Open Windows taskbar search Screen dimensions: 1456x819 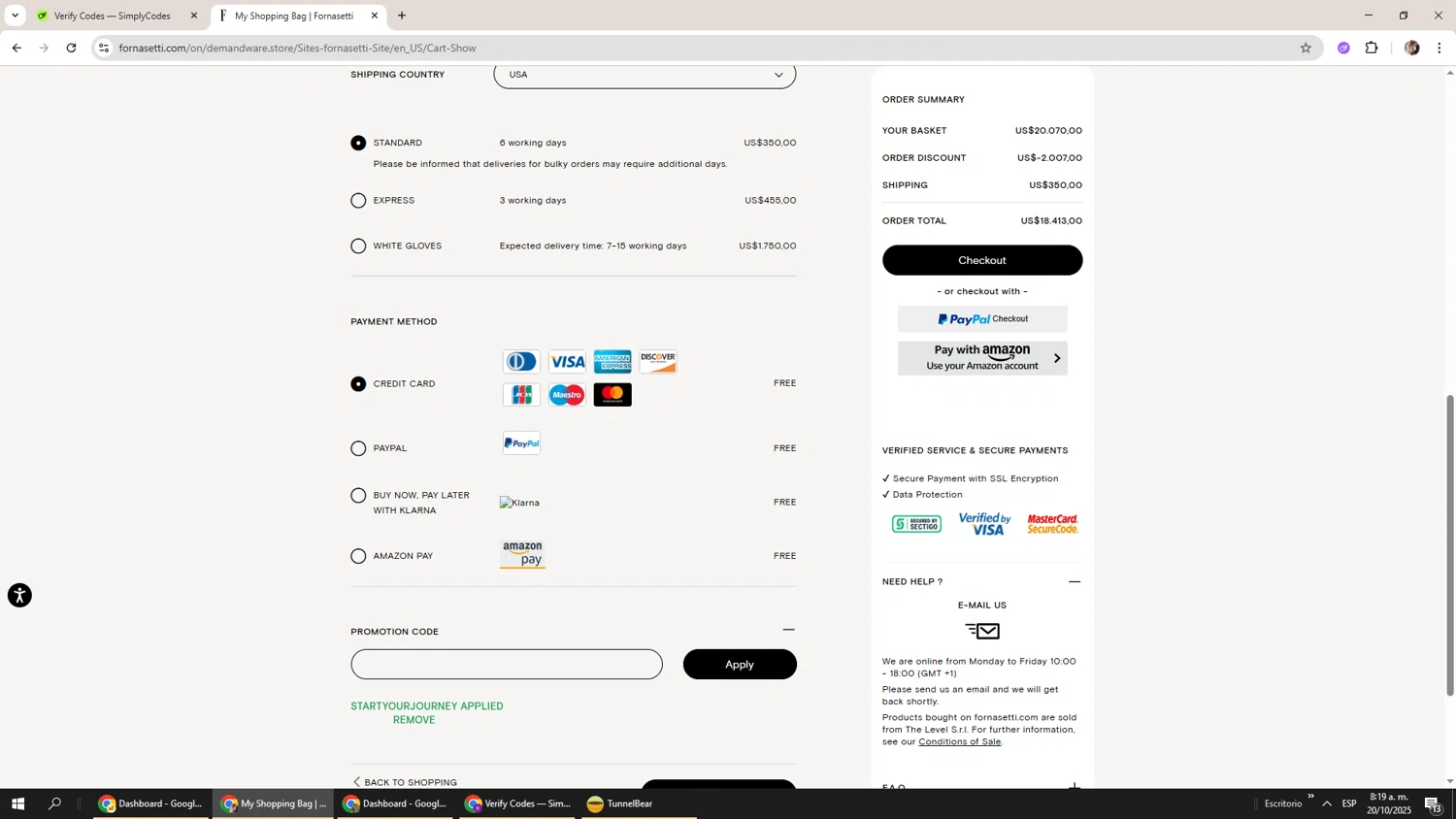[x=55, y=803]
